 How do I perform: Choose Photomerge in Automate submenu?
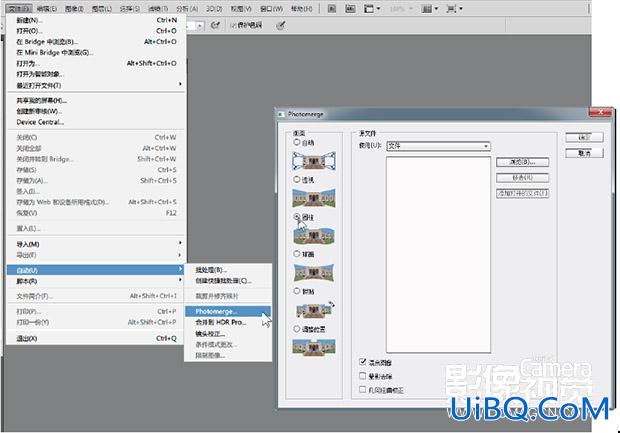click(228, 312)
